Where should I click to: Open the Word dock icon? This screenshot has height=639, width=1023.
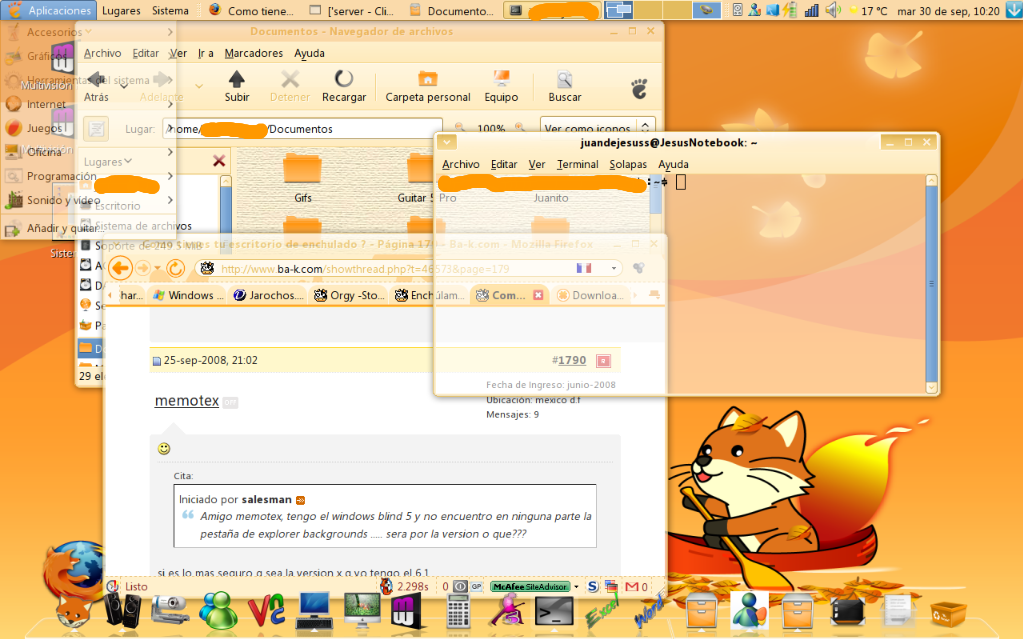point(650,610)
